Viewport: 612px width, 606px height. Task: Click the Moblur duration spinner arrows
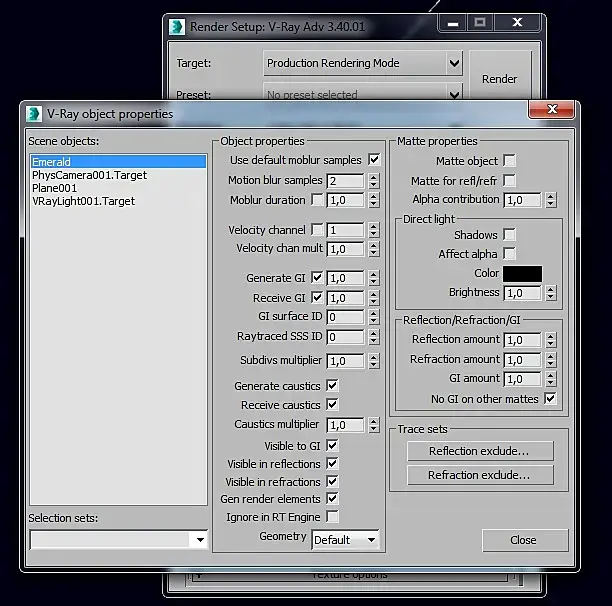pyautogui.click(x=374, y=200)
